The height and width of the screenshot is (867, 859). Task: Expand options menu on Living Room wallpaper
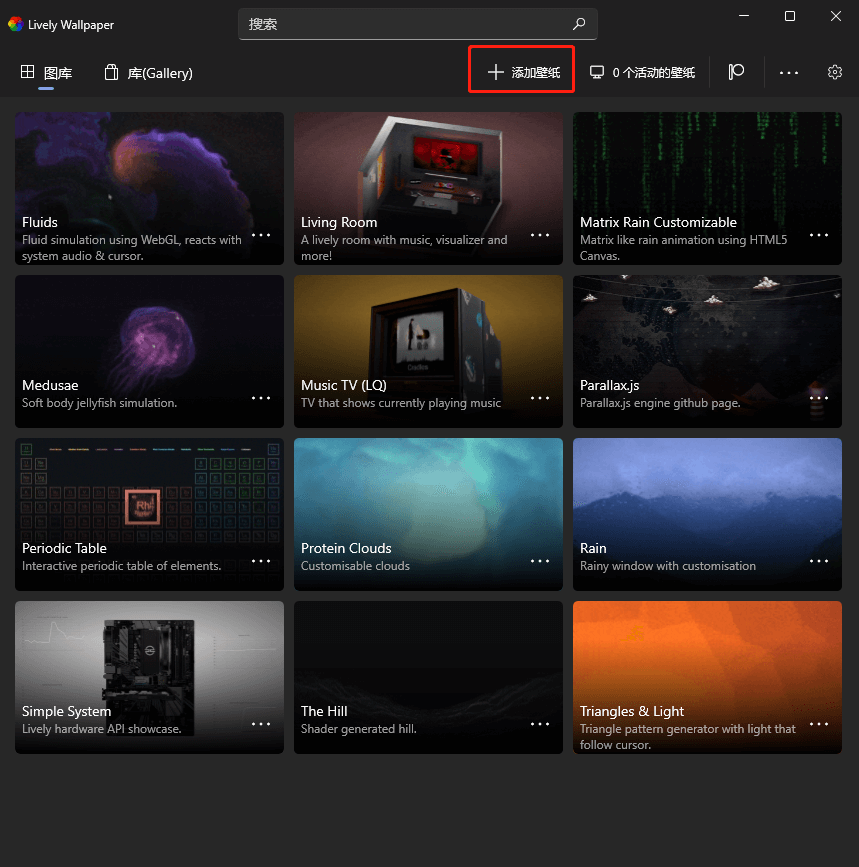(540, 235)
